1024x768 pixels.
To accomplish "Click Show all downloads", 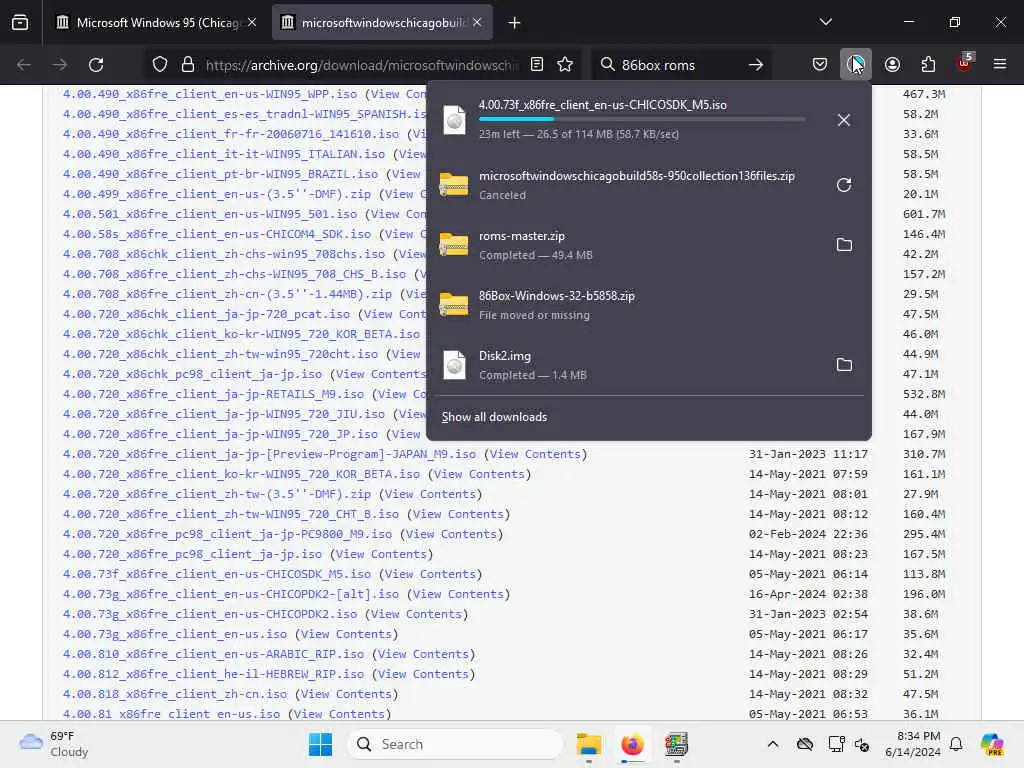I will pos(494,417).
